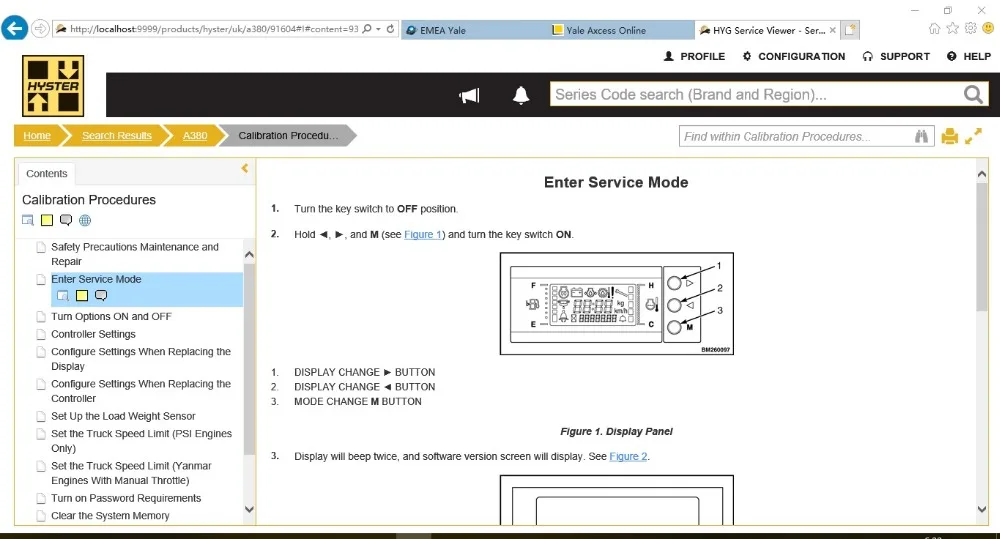This screenshot has width=1000, height=539.
Task: Open Set the Truck Speed Limit Yanmar Engines
Action: (131, 473)
